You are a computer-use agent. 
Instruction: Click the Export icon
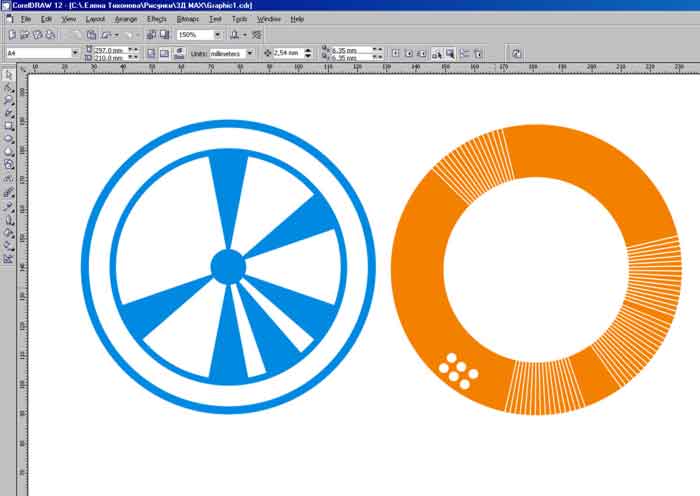click(x=164, y=35)
